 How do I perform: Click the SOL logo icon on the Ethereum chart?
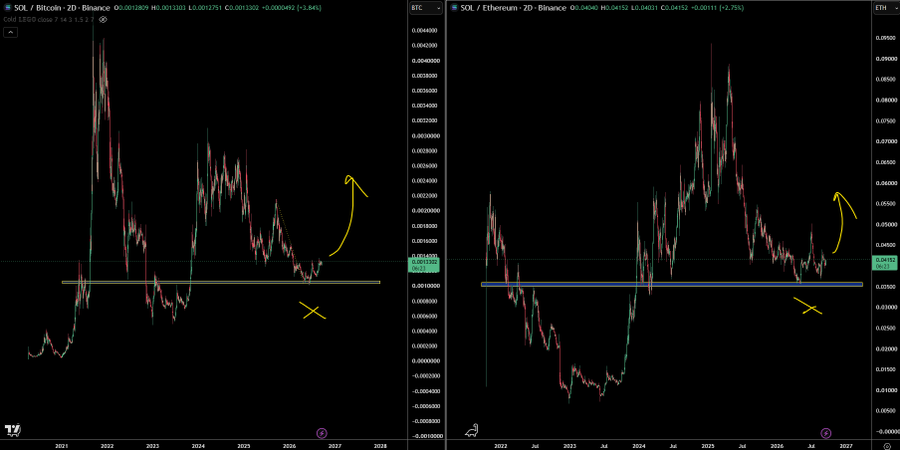[x=455, y=9]
